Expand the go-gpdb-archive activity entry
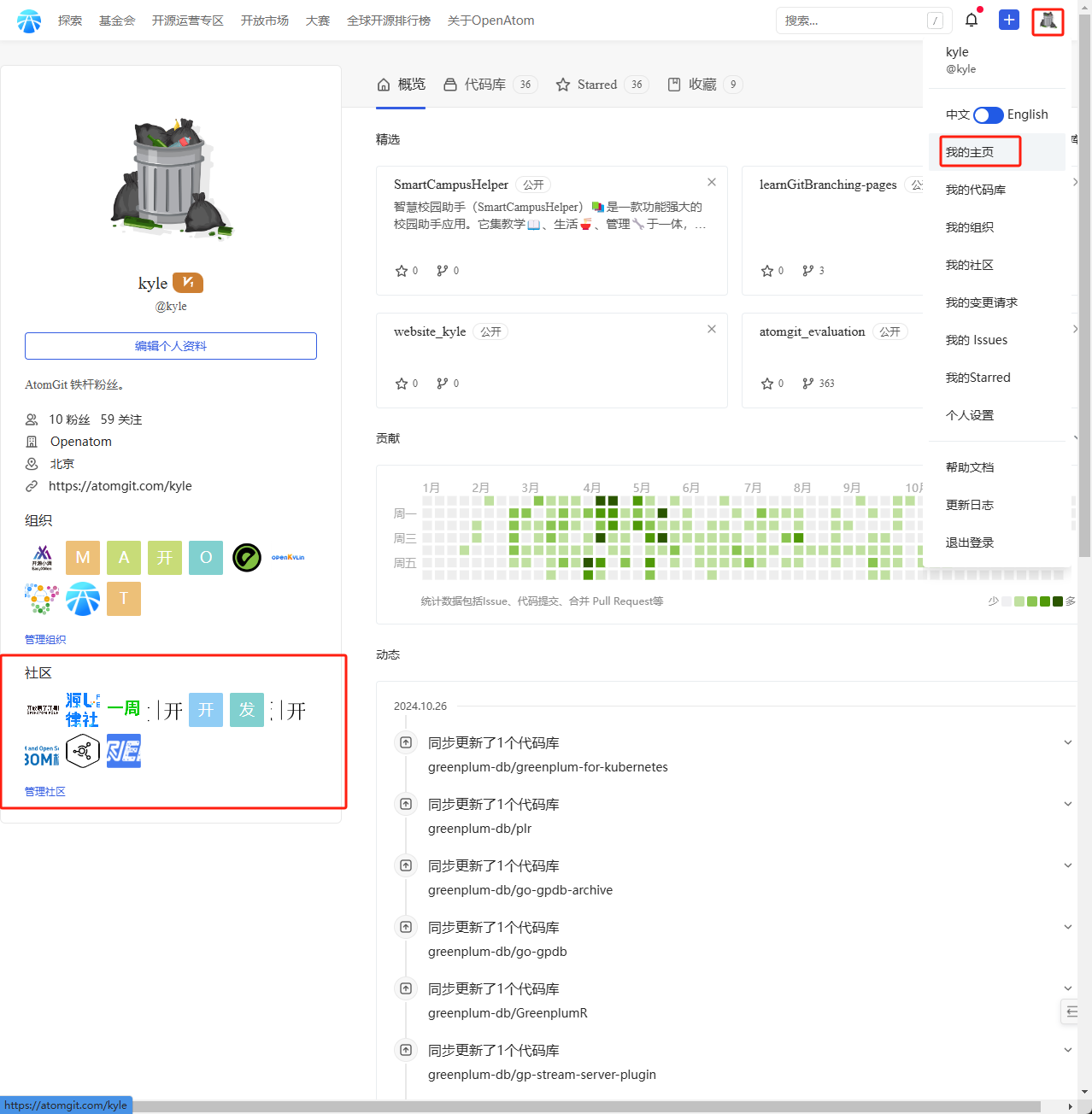This screenshot has height=1114, width=1092. (1068, 865)
